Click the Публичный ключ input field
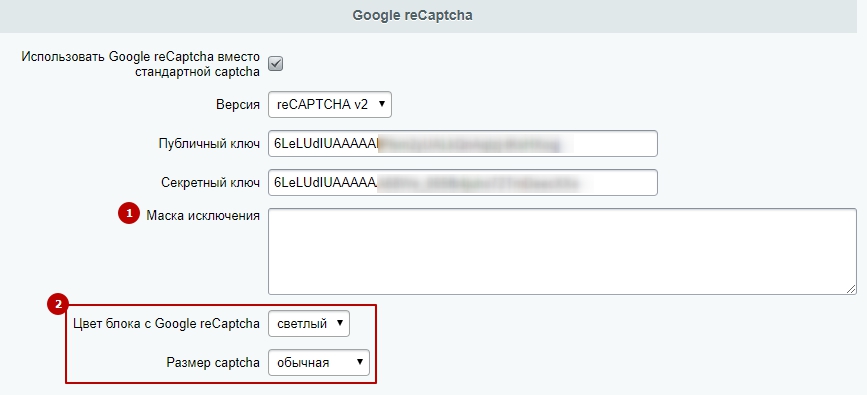Viewport: 867px width, 395px height. pos(463,144)
